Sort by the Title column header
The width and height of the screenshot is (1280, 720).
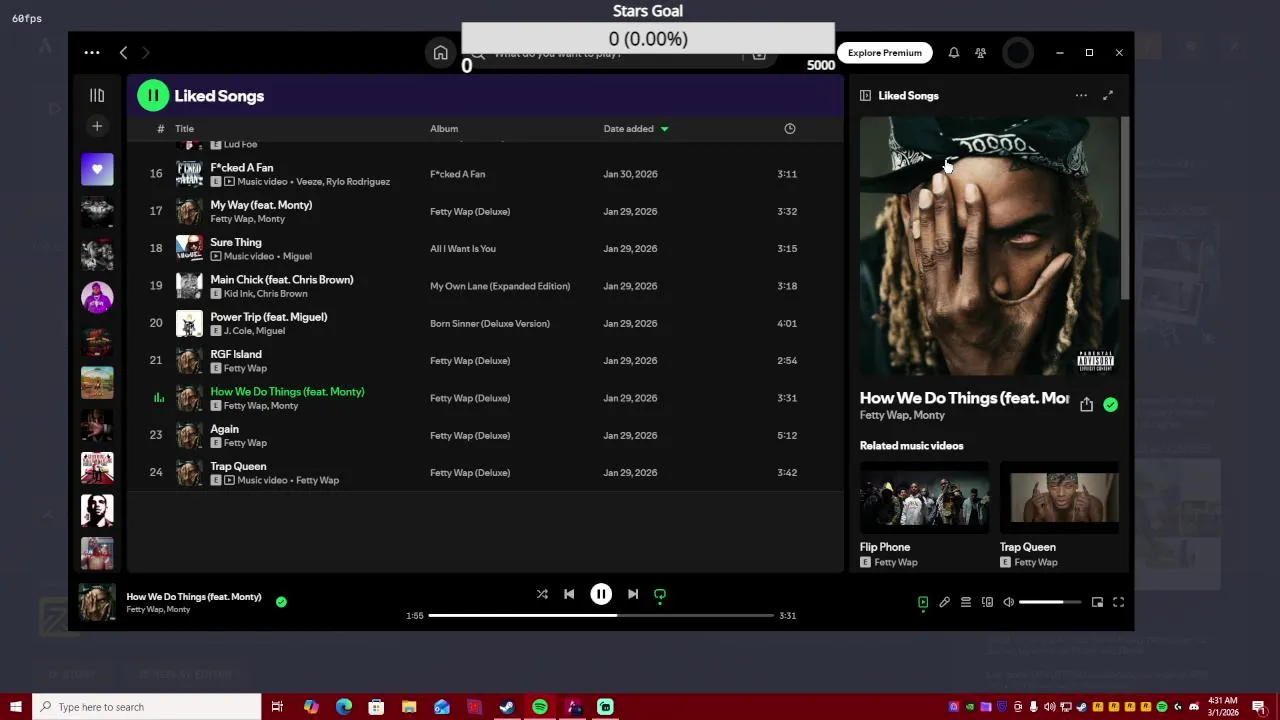184,128
